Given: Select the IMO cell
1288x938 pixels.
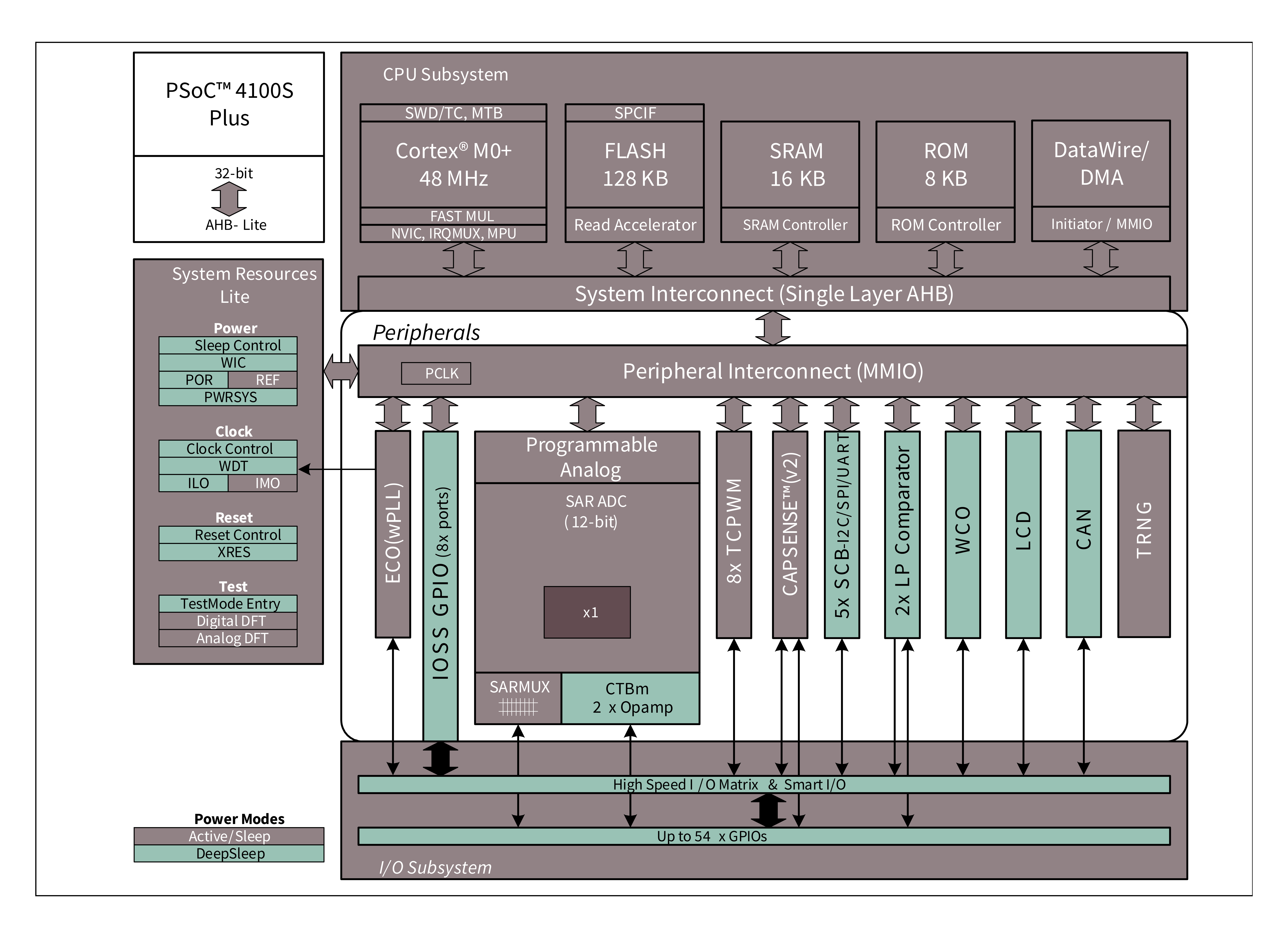Looking at the screenshot, I should click(x=262, y=483).
